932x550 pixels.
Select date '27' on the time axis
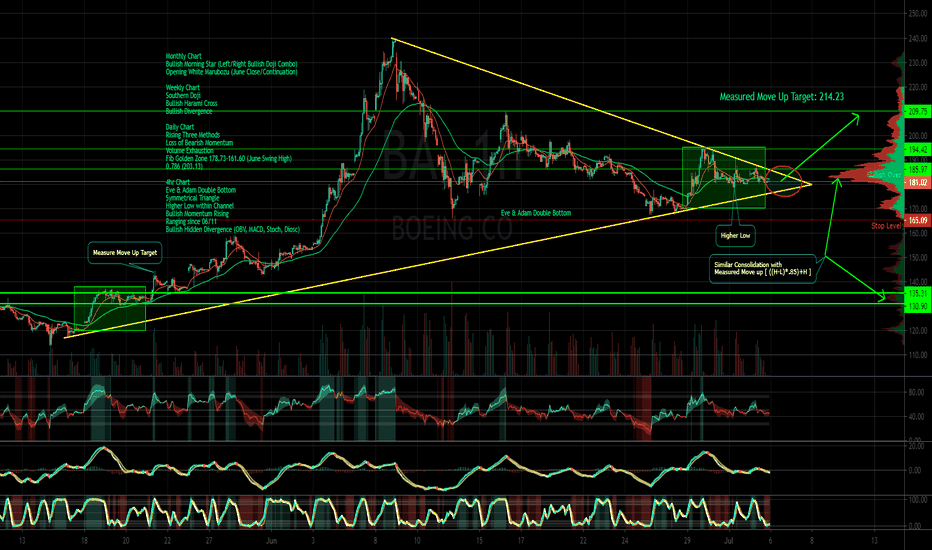click(209, 541)
